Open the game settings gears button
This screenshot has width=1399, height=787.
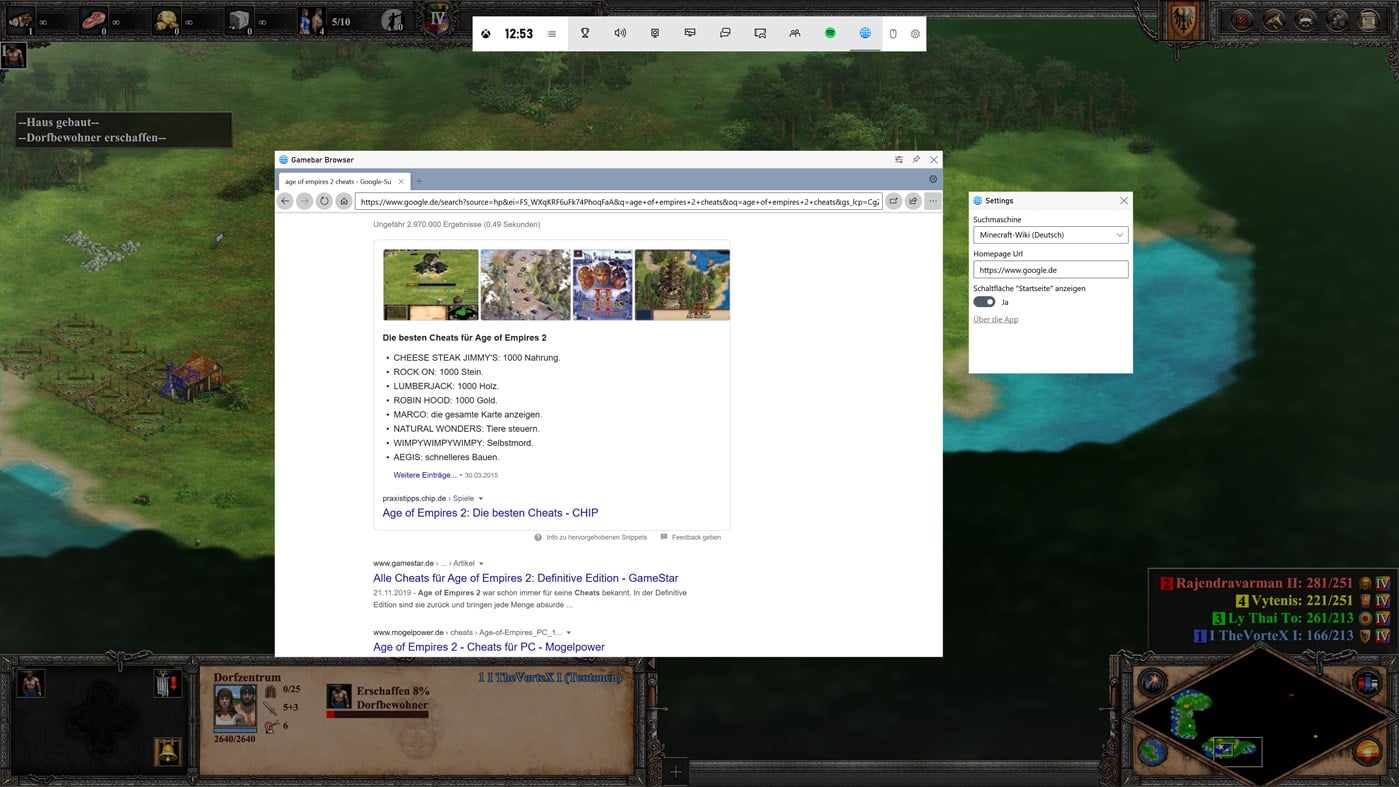point(1337,19)
